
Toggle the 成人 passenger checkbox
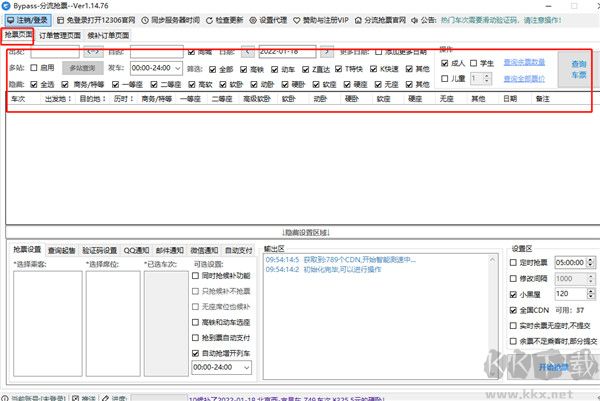444,63
